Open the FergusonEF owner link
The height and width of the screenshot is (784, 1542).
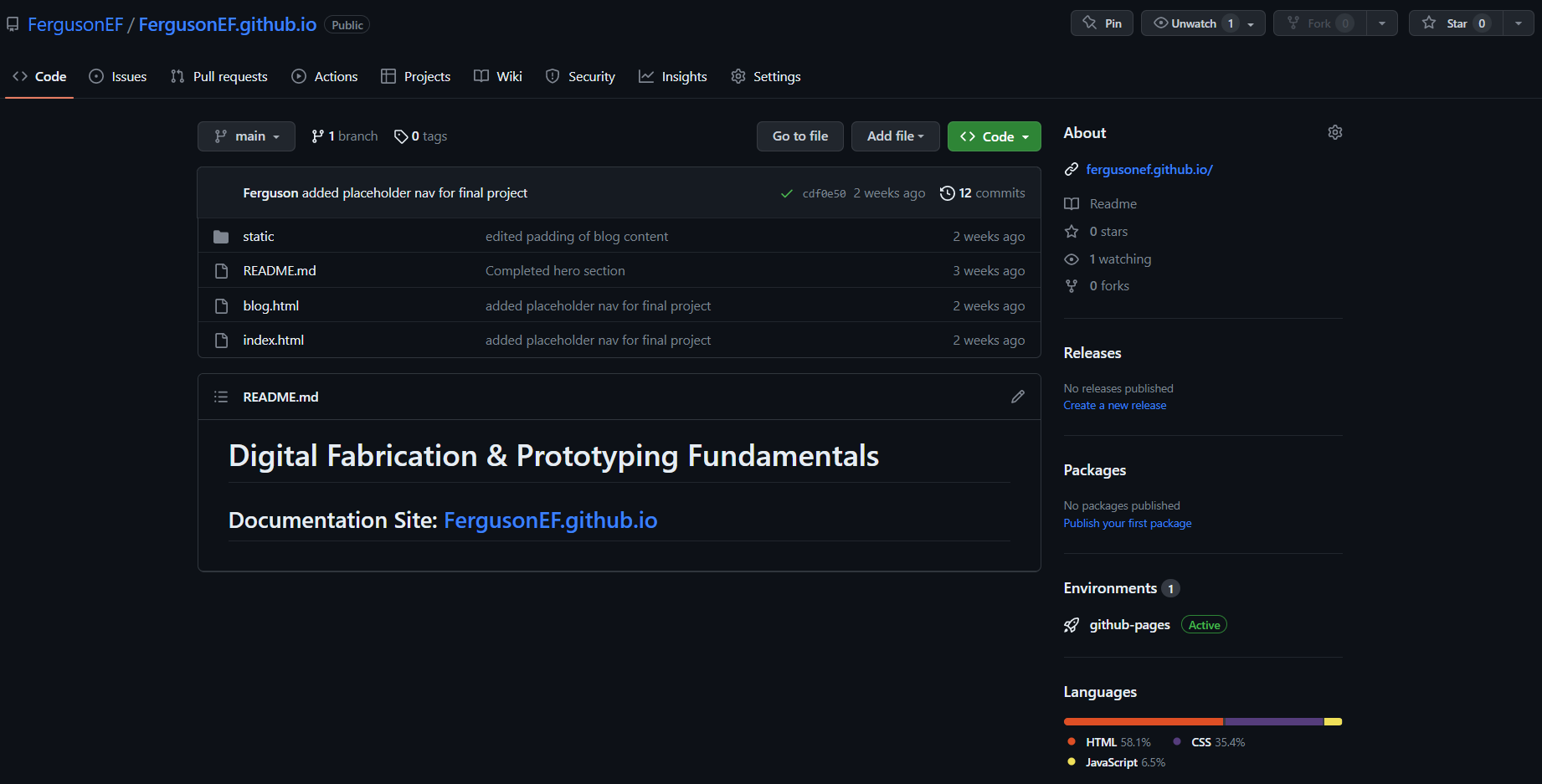coord(75,25)
